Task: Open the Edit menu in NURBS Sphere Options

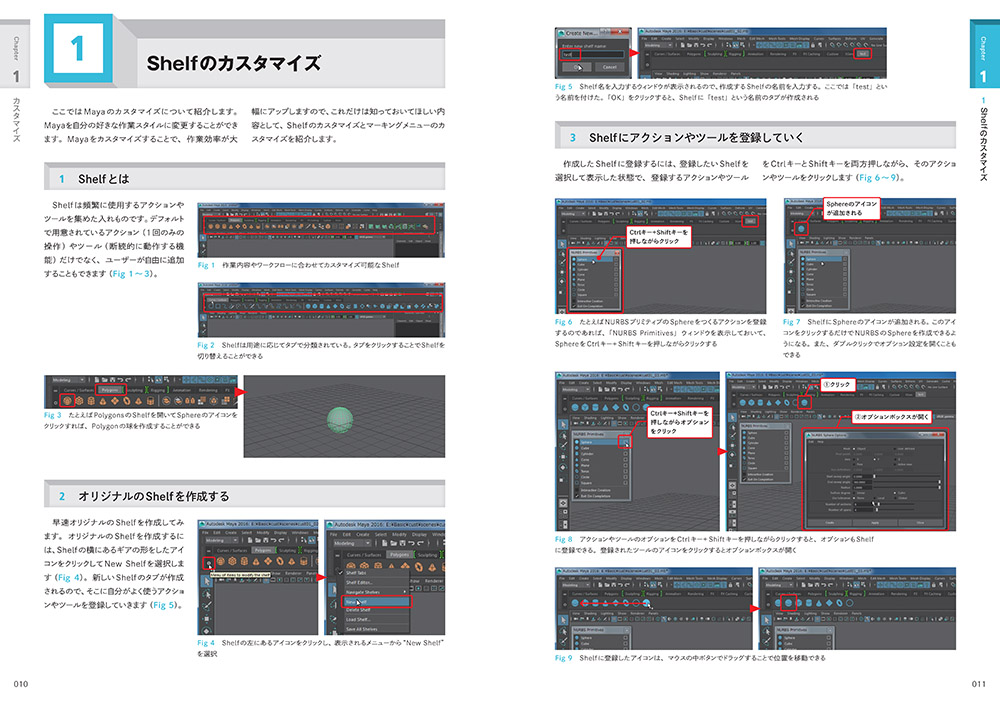Action: point(809,444)
